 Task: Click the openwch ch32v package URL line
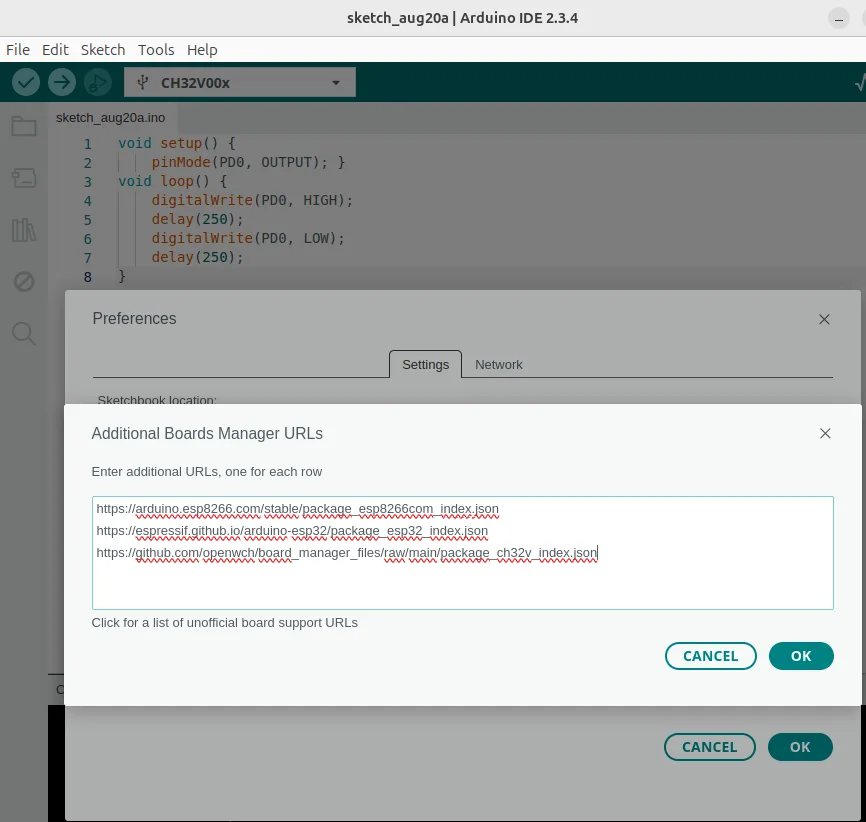(347, 553)
